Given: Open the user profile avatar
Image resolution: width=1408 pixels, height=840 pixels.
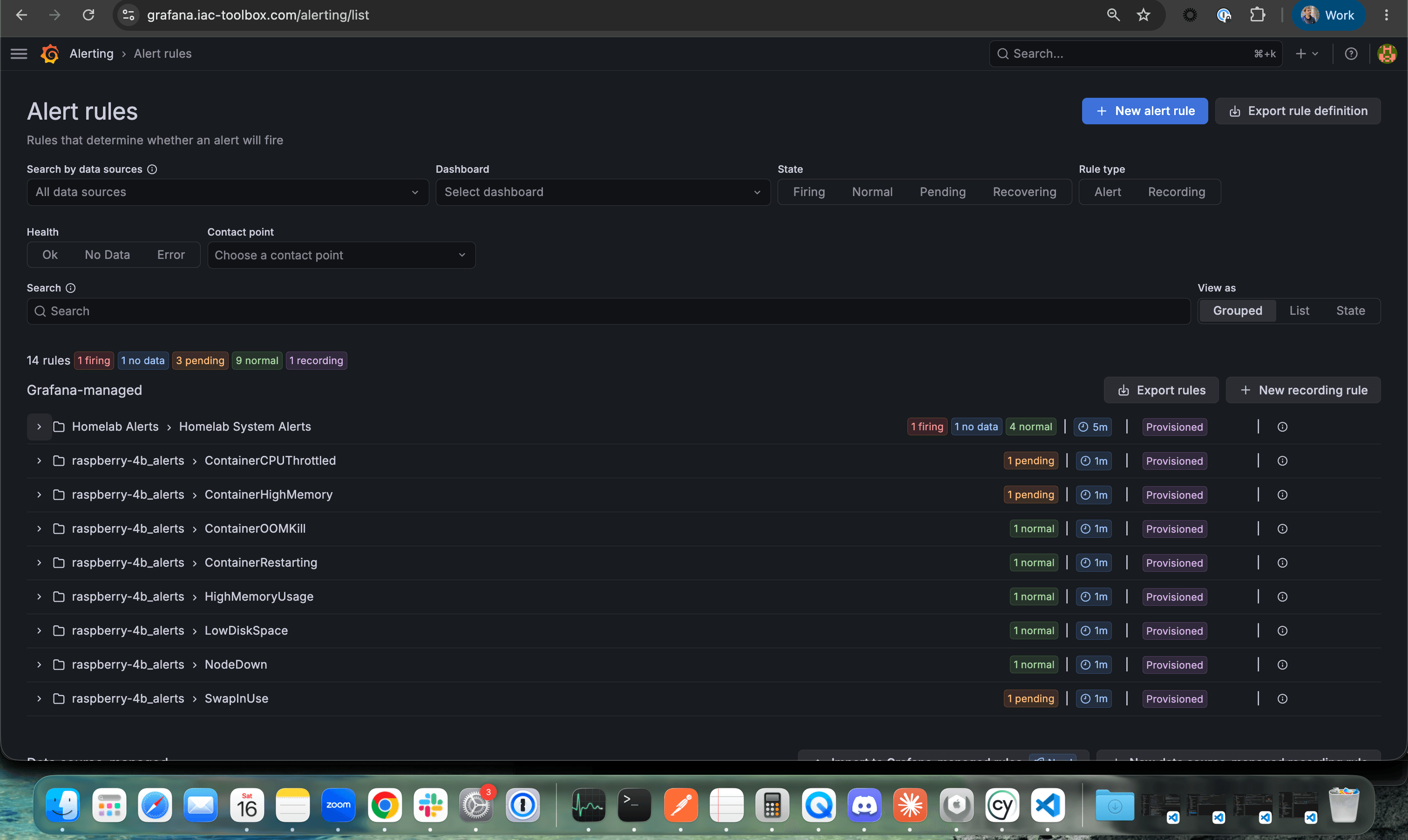Looking at the screenshot, I should tap(1387, 54).
